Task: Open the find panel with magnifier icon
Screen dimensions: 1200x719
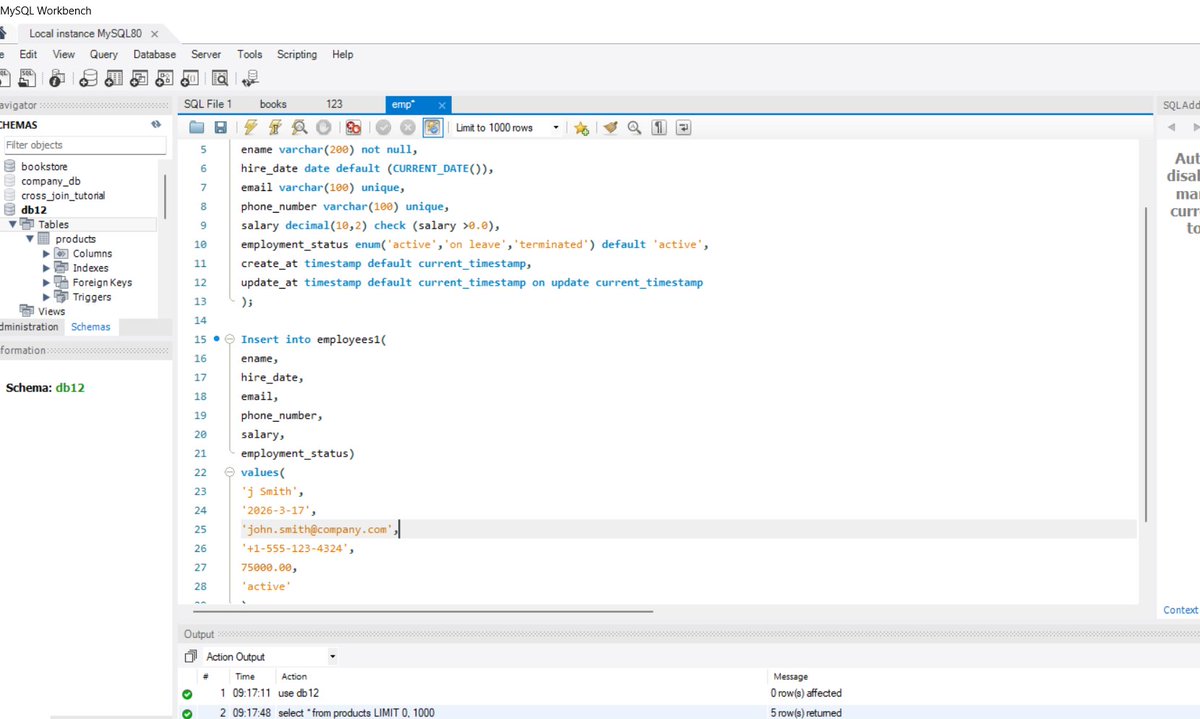Action: coord(634,128)
